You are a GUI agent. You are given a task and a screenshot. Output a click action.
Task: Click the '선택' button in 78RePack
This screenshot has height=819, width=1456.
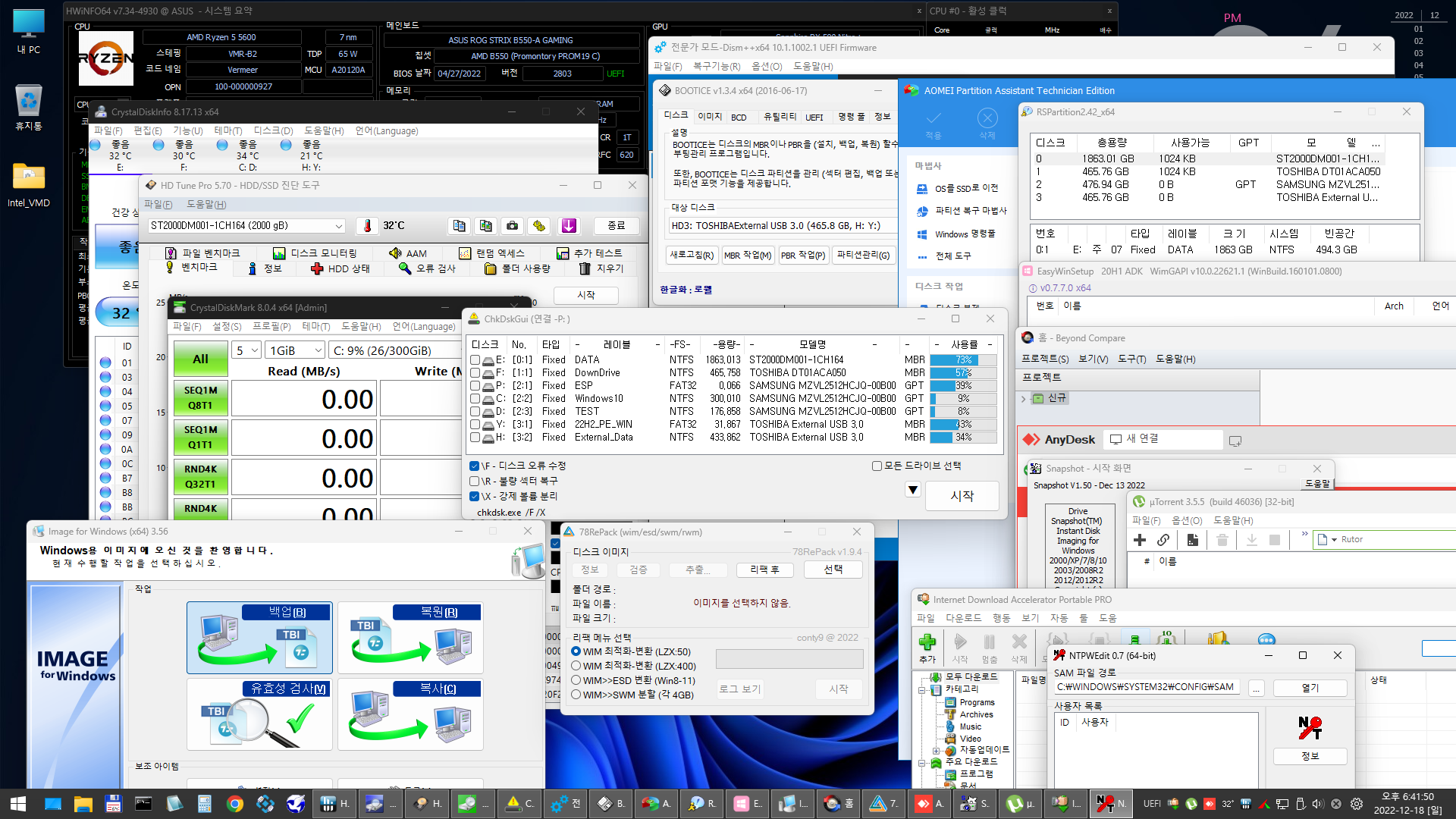point(833,570)
